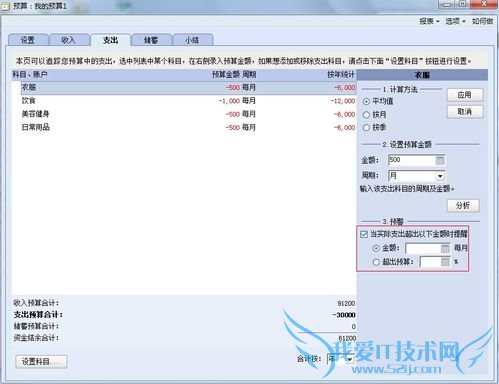The image size is (499, 384).
Task: Select the 按月 calculation method
Action: 366,115
